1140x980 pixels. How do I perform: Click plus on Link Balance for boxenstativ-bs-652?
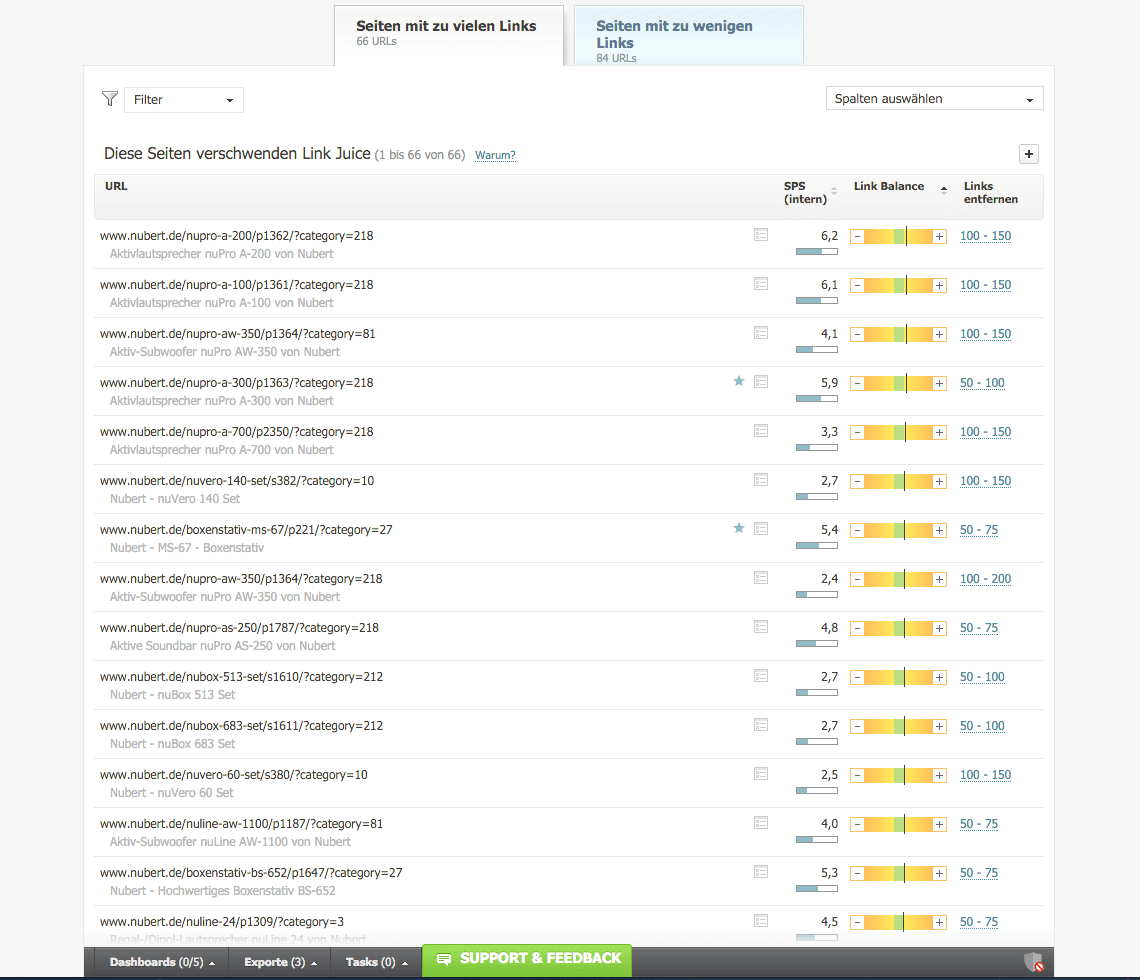point(939,873)
